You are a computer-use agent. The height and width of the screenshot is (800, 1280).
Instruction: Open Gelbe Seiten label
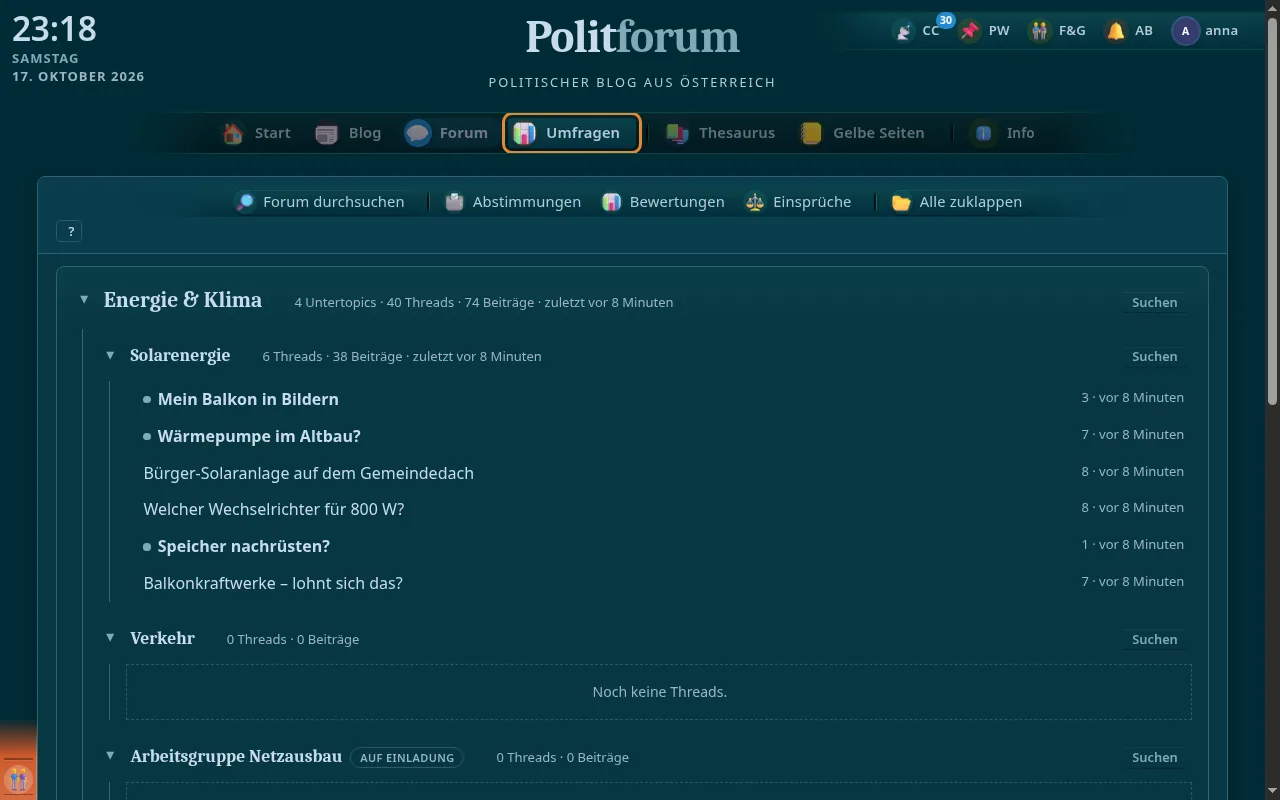click(879, 133)
